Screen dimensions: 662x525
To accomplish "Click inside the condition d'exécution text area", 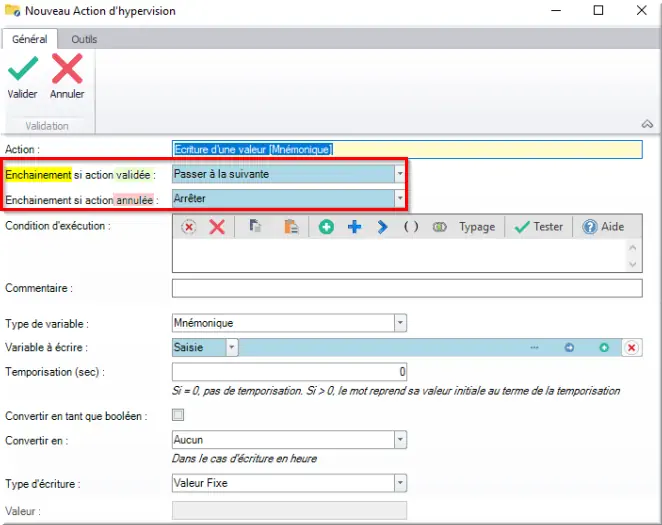I will click(x=399, y=256).
